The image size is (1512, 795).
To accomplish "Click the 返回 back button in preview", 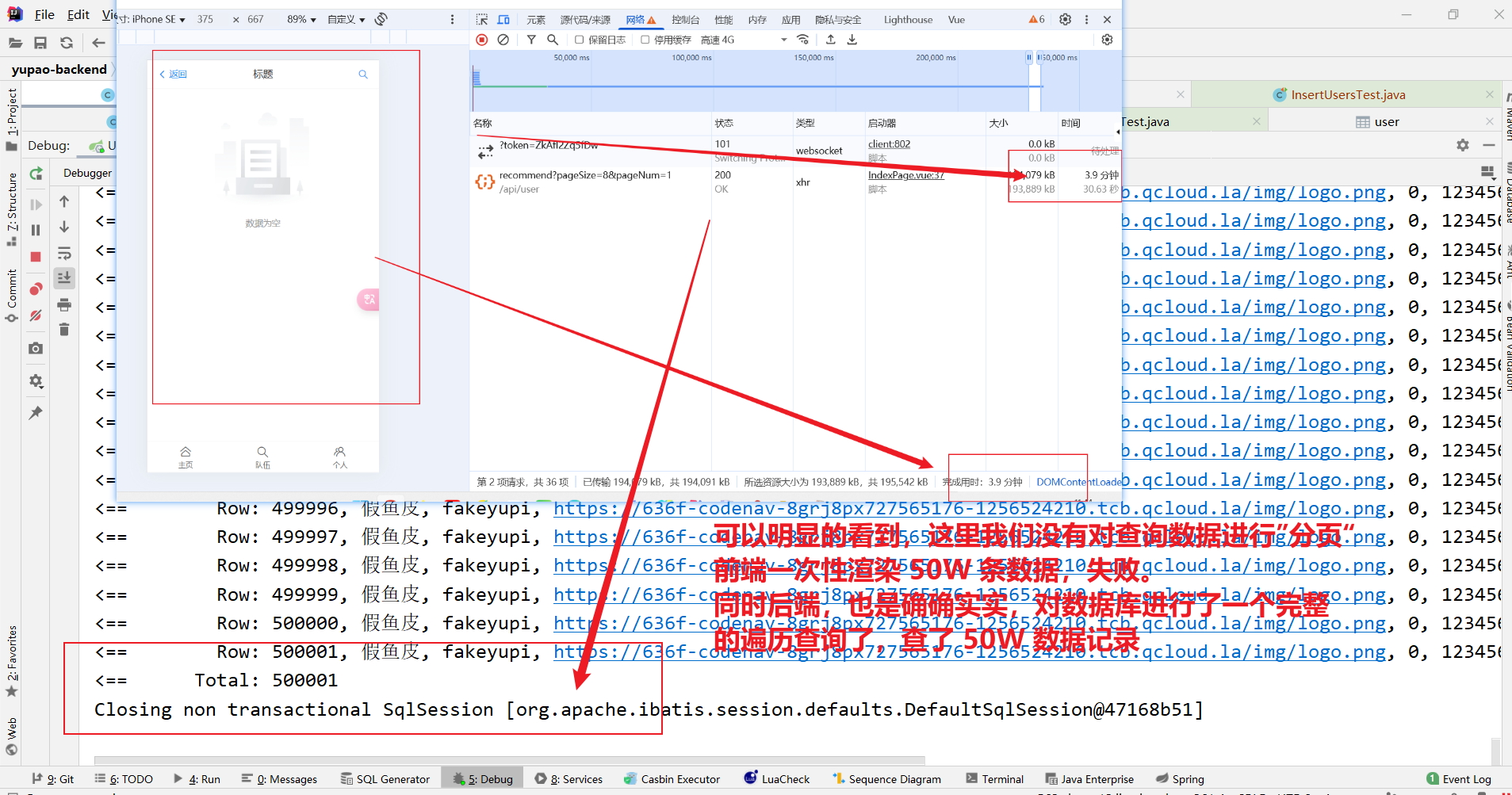I will pyautogui.click(x=174, y=75).
